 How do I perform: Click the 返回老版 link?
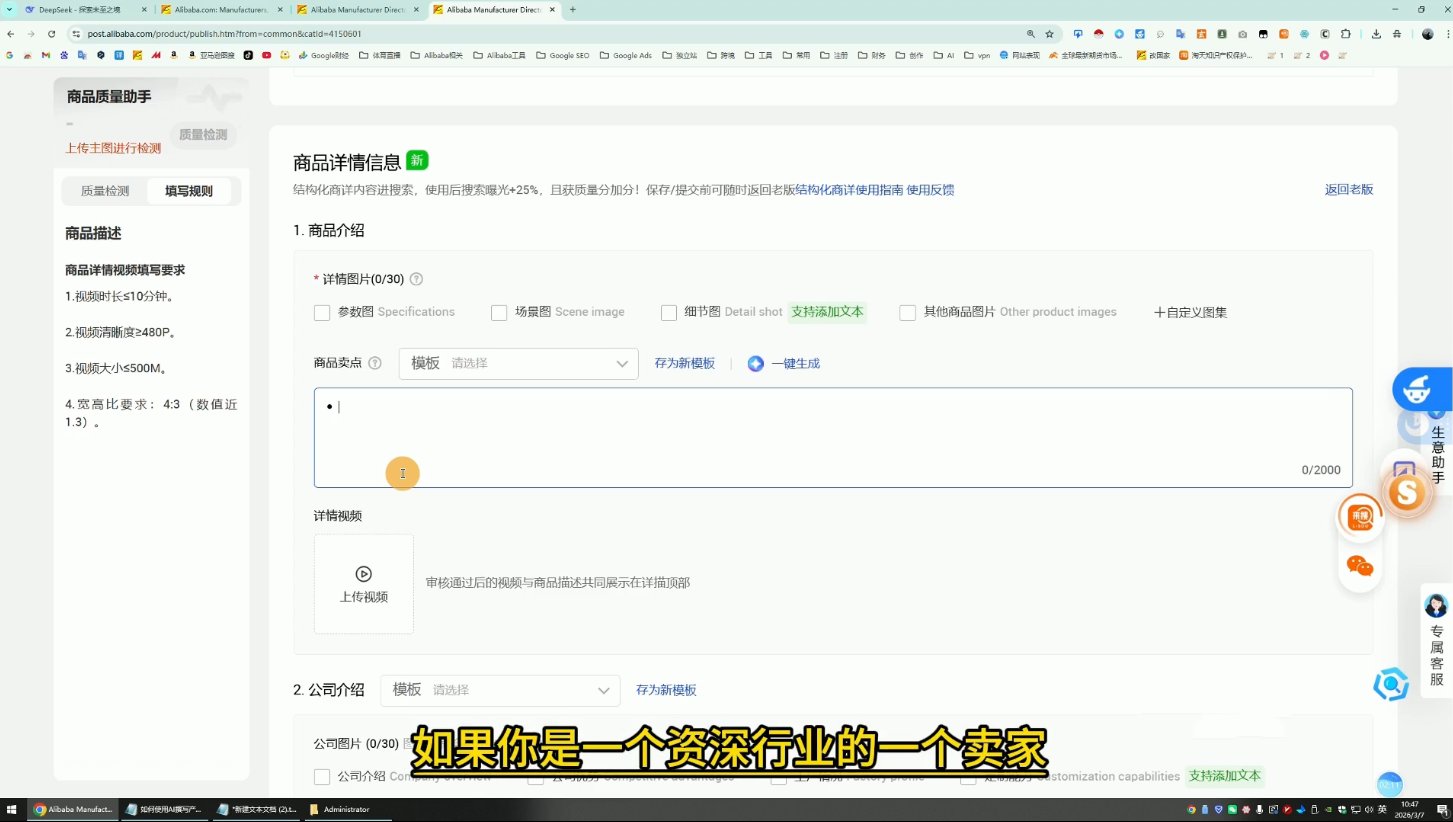pyautogui.click(x=1349, y=189)
